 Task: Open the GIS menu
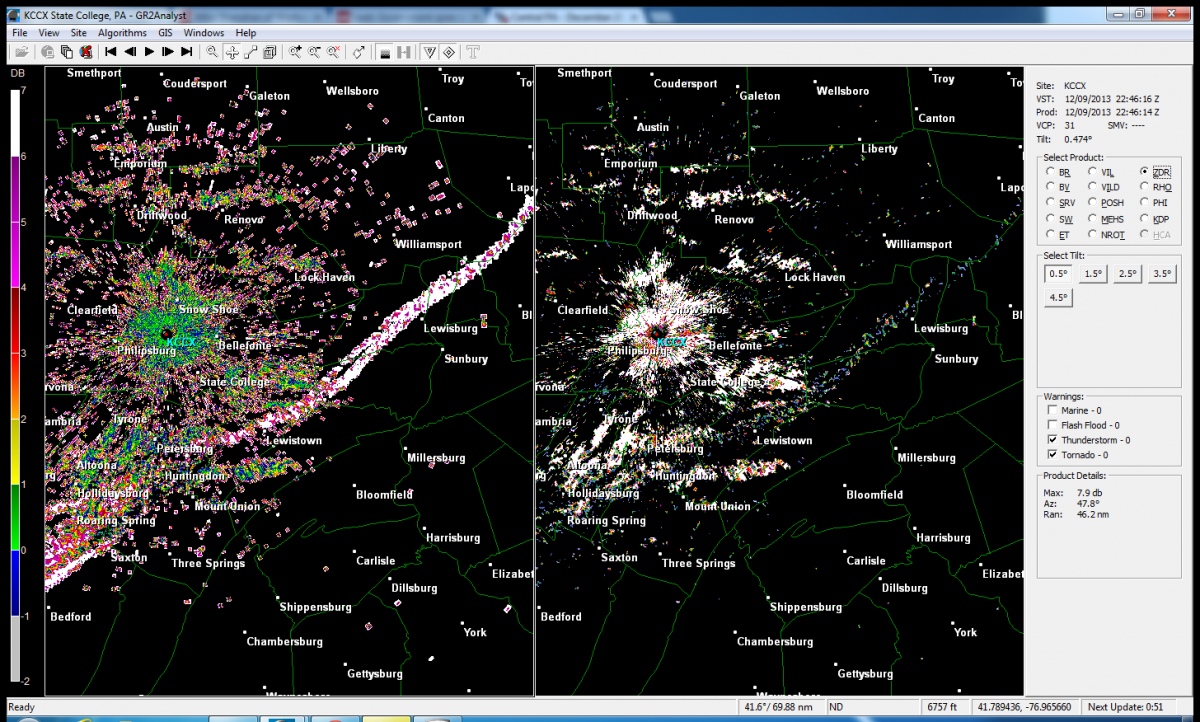click(165, 33)
